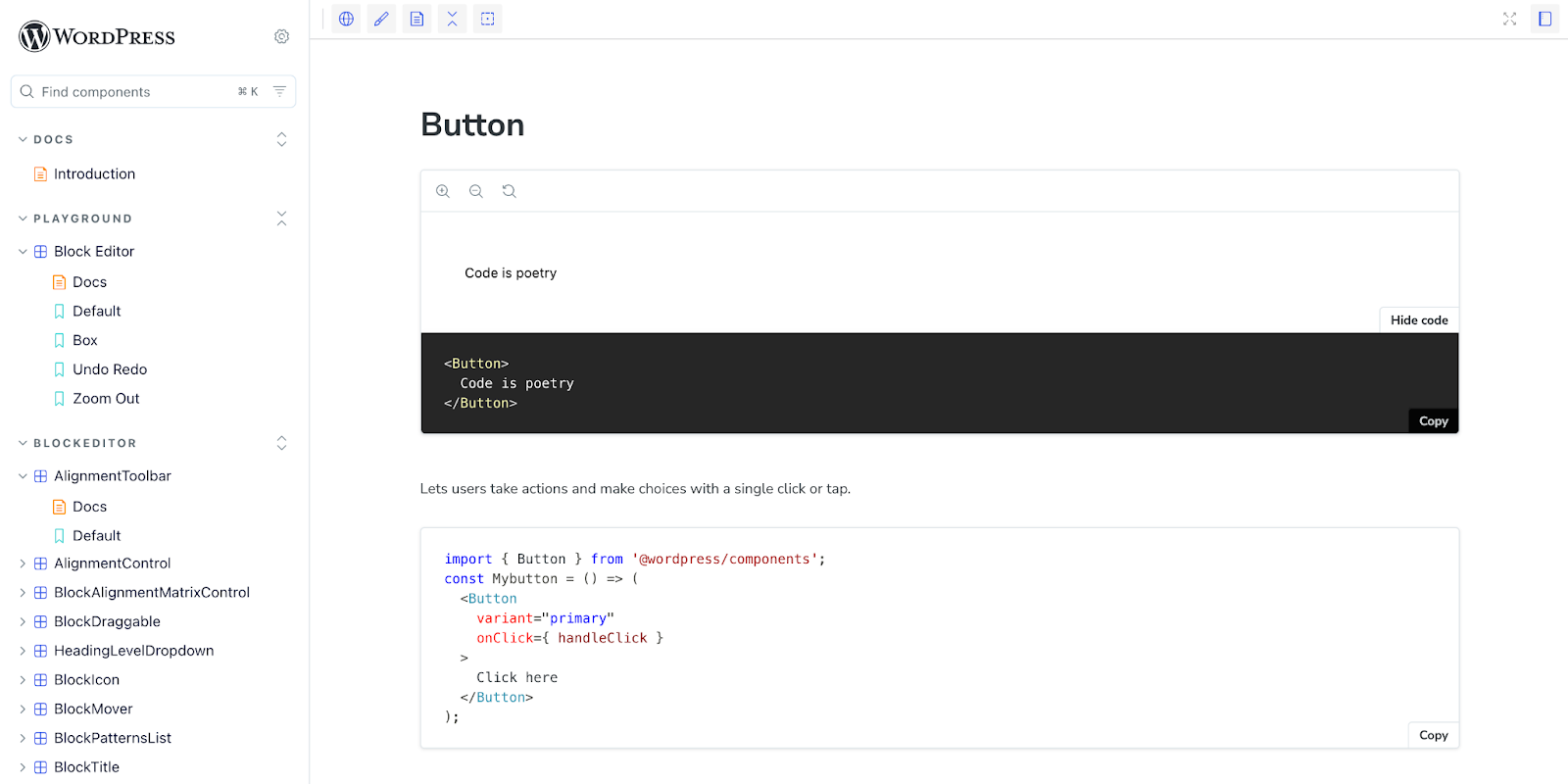Viewport: 1568px width, 784px height.
Task: Select the brush theme toolbar icon
Action: coord(381,19)
